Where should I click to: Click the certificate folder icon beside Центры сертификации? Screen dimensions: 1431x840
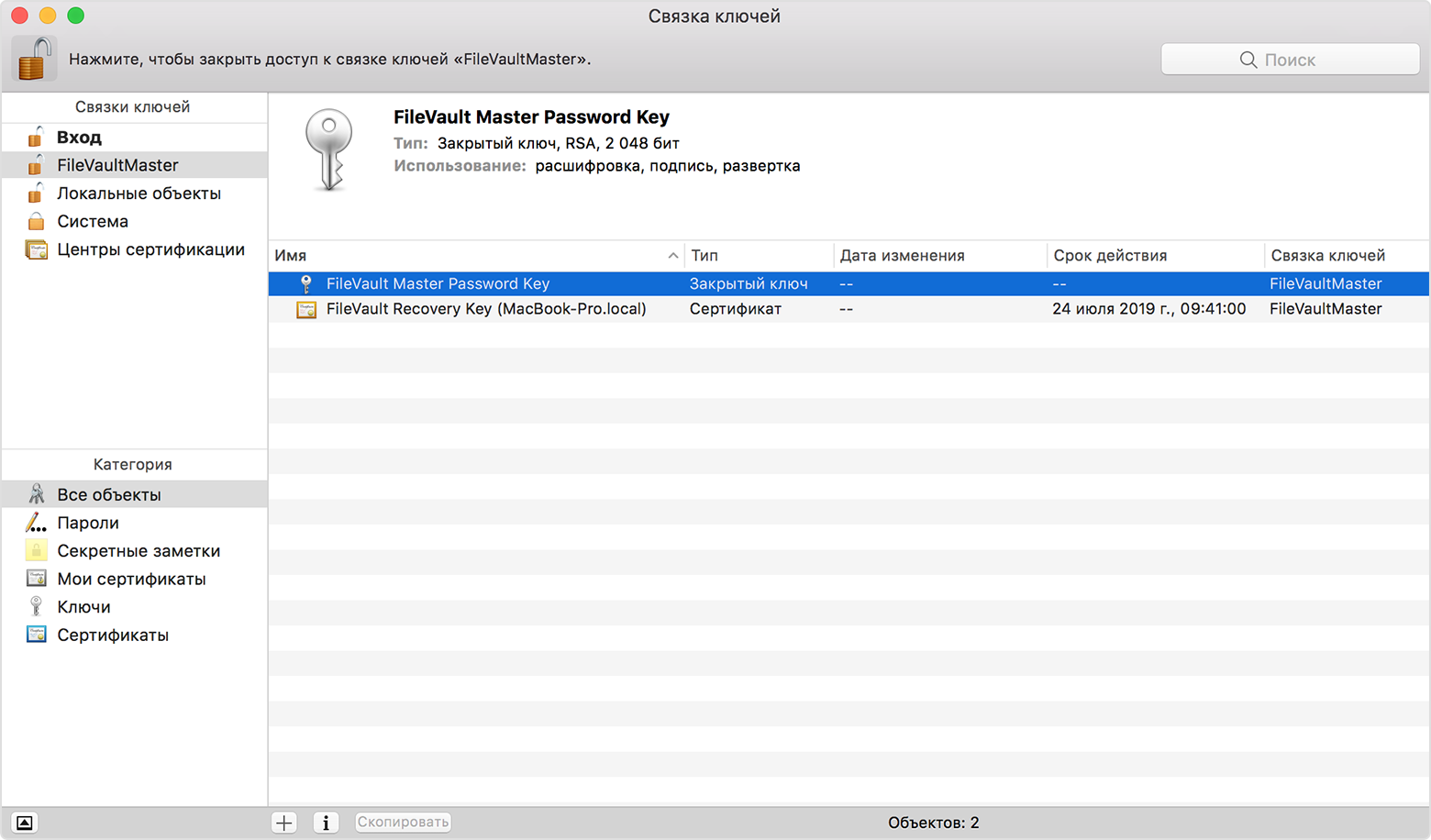37,249
